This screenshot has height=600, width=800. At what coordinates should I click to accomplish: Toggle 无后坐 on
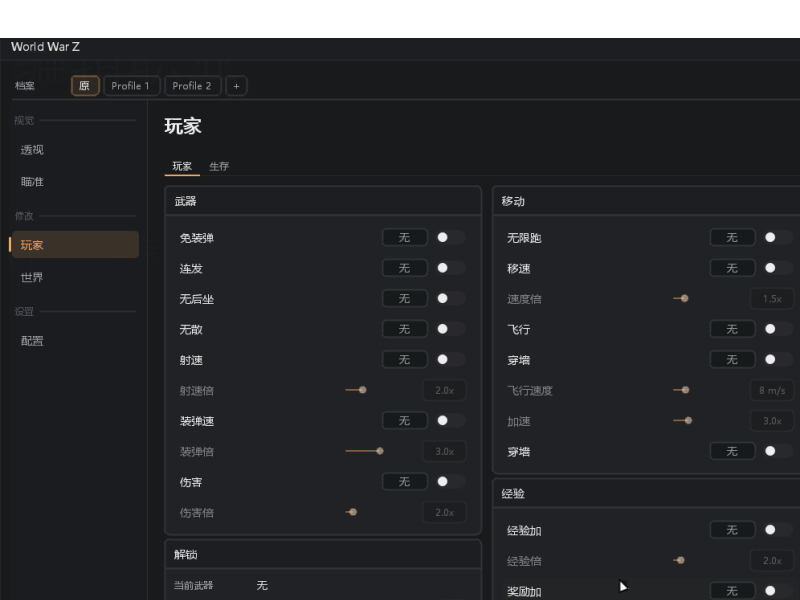click(451, 298)
